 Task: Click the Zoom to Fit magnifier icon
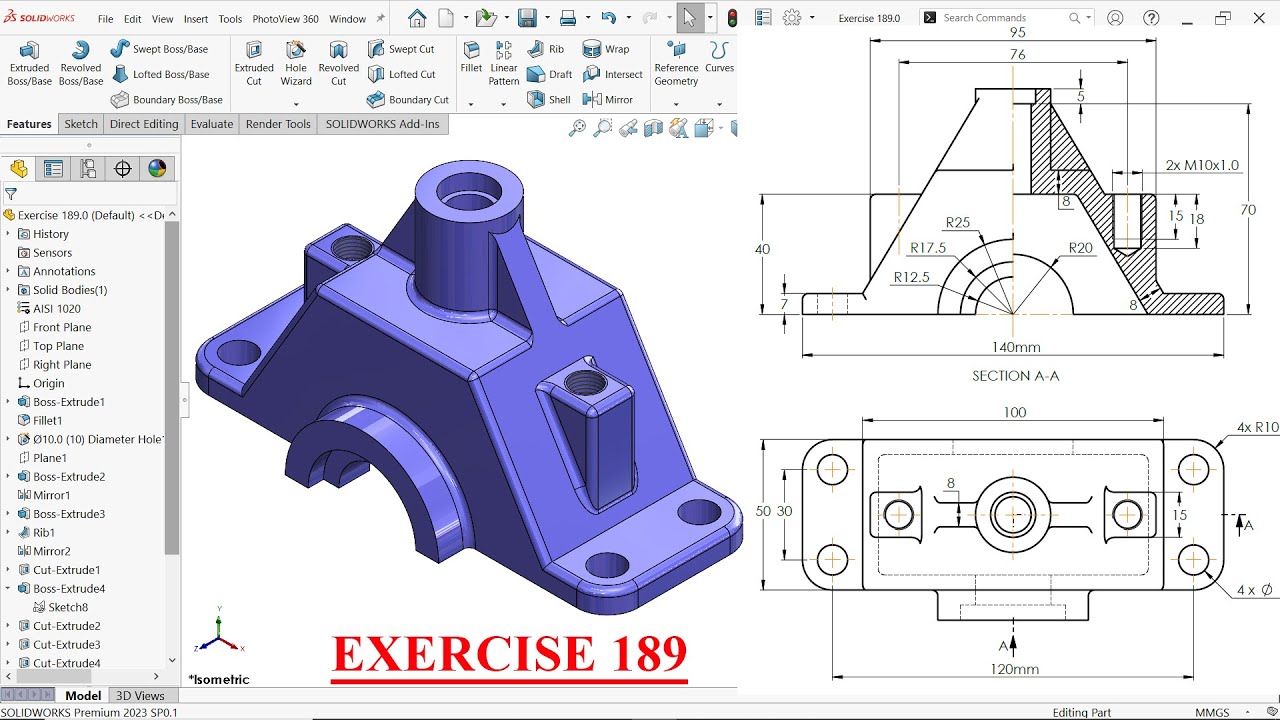pos(577,128)
